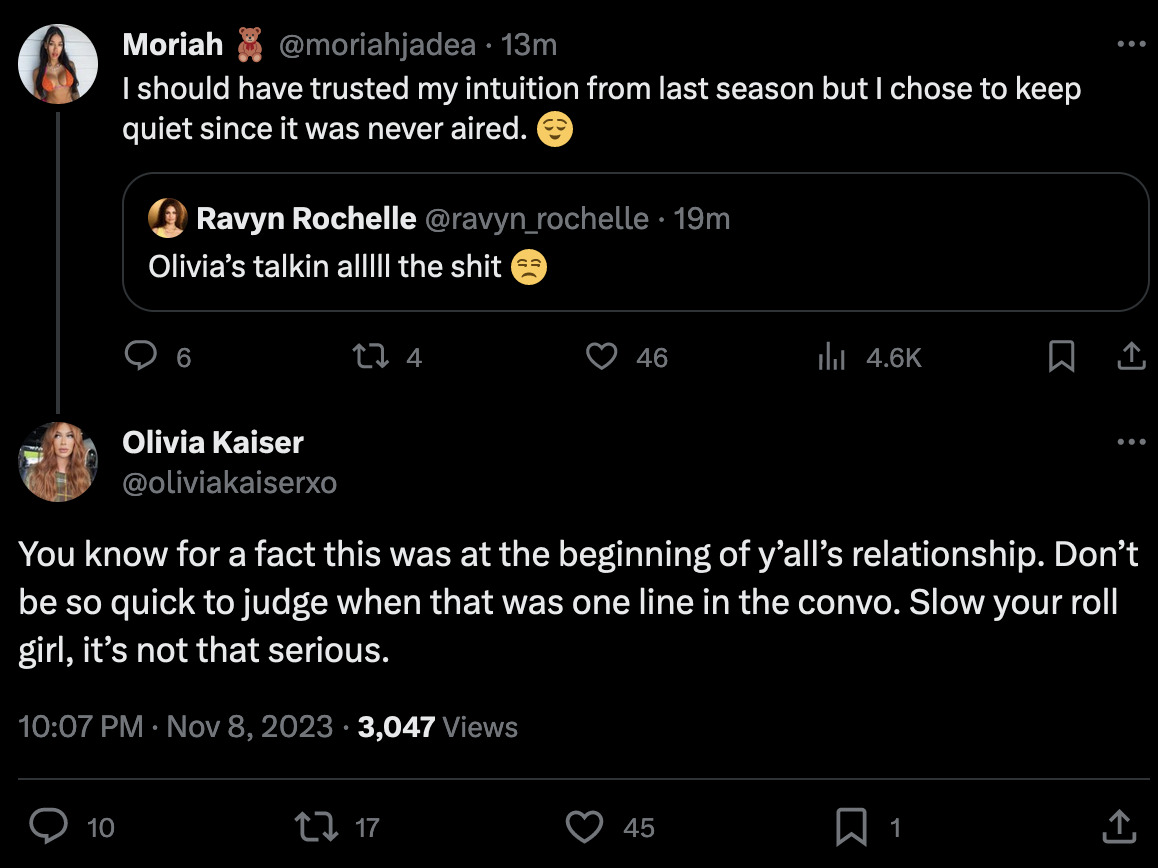Open Olivia Kaiser display name link

(213, 442)
